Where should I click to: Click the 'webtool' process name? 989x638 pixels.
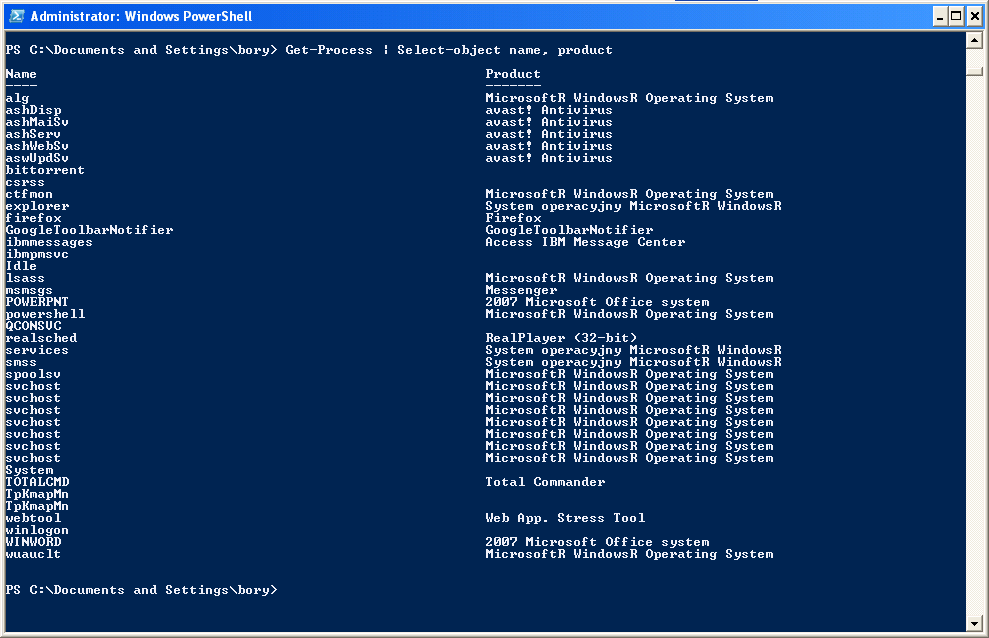(33, 518)
